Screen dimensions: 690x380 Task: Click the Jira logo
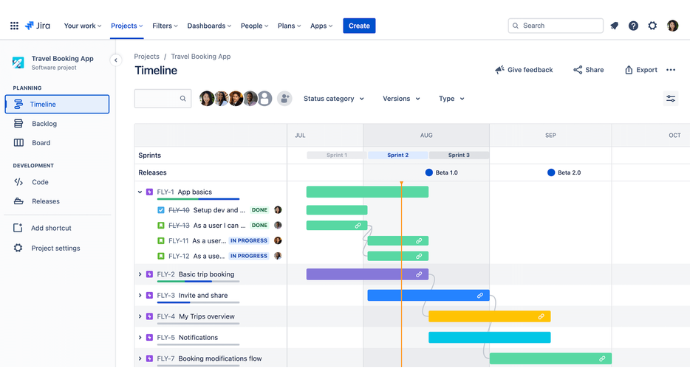pos(37,26)
